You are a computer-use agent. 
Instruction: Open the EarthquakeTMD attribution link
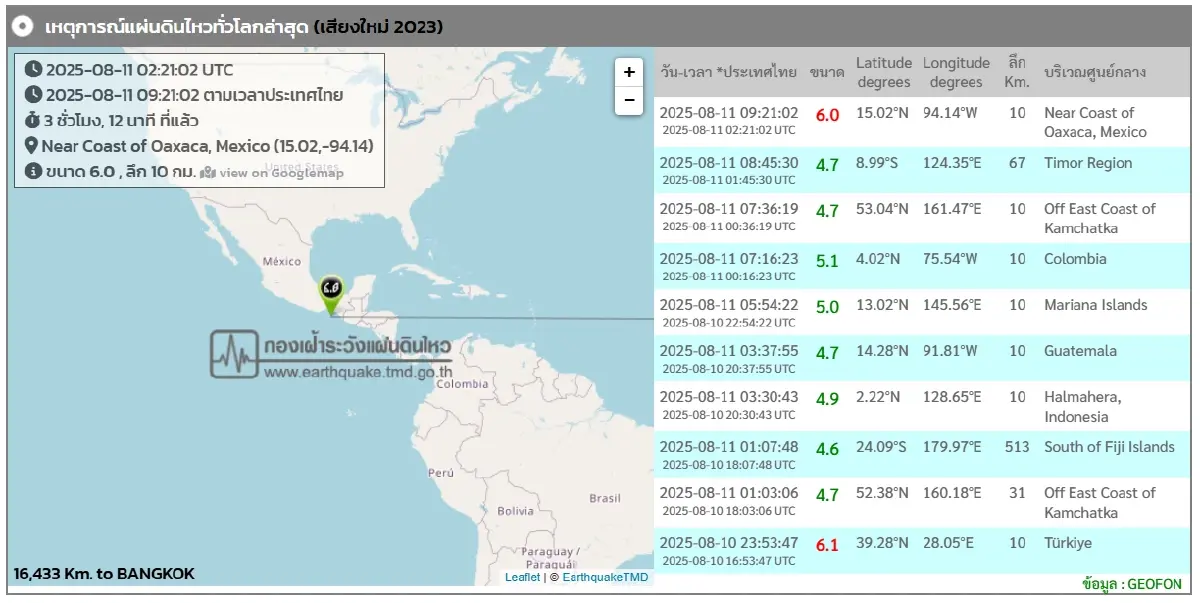(604, 577)
